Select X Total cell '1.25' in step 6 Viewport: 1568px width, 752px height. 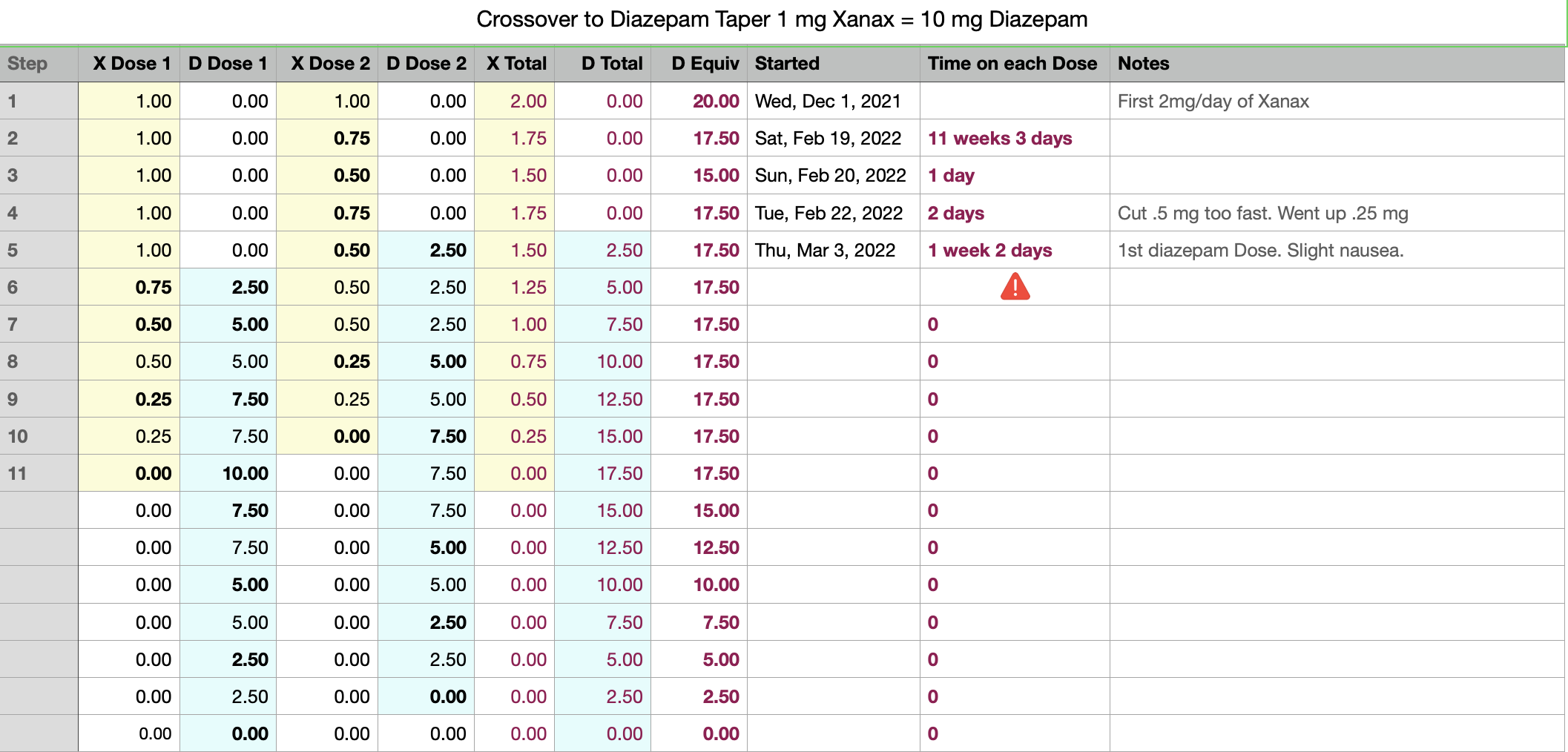coord(514,287)
